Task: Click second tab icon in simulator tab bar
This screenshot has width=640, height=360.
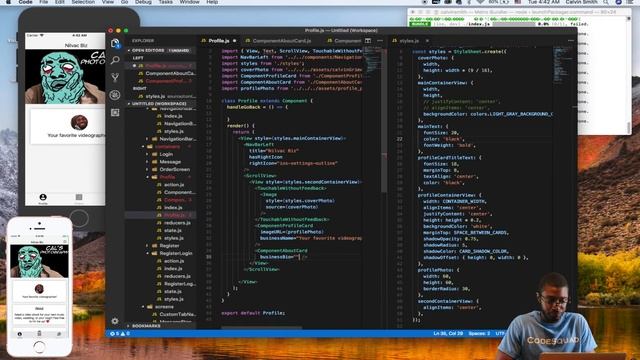Action: coord(79,198)
